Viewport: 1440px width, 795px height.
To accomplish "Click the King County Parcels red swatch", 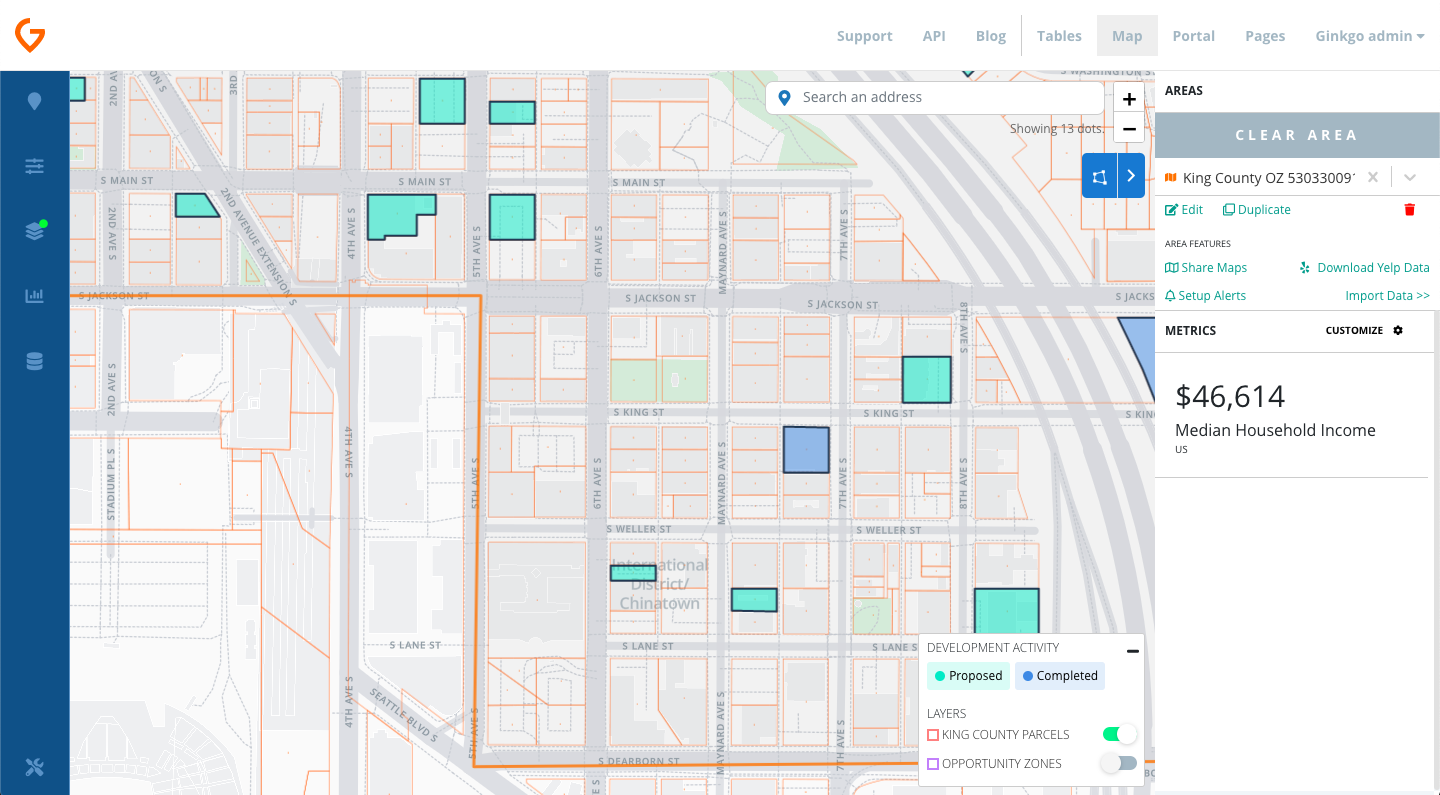I will [933, 735].
